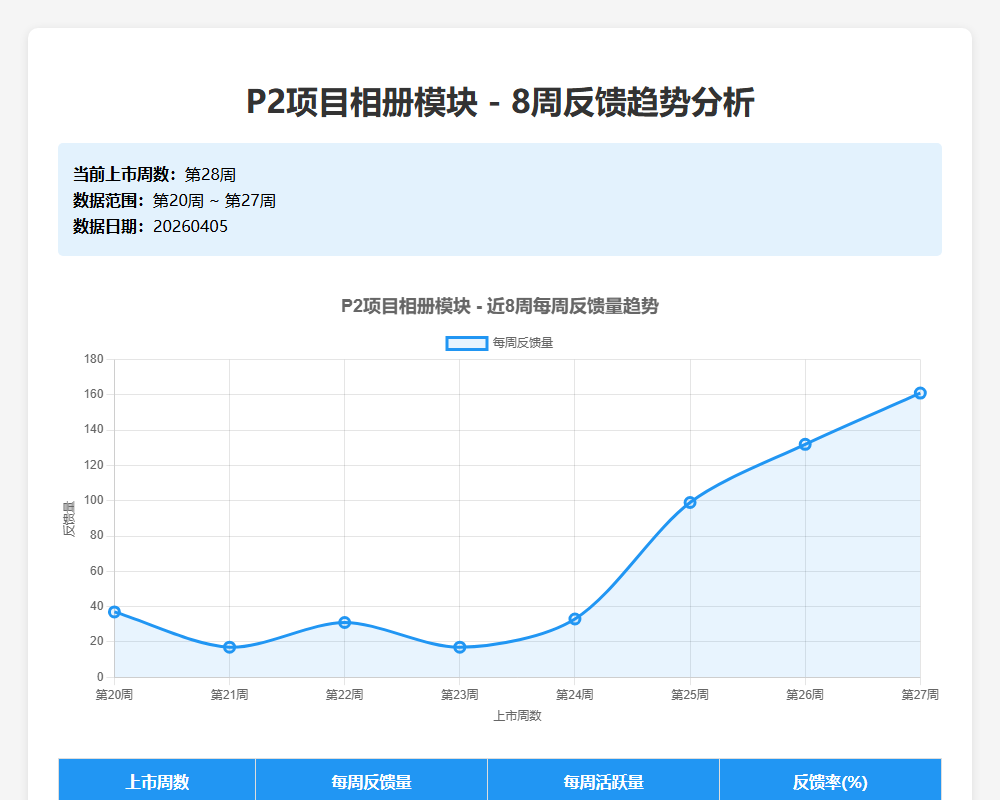The height and width of the screenshot is (800, 1000).
Task: Click the 第24周 x-axis label
Action: click(575, 694)
